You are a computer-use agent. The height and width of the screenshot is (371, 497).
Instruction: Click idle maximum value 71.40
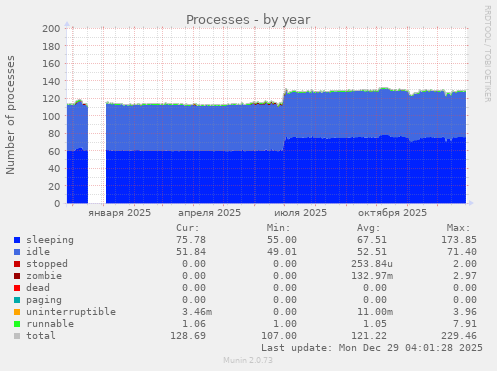[x=462, y=252]
